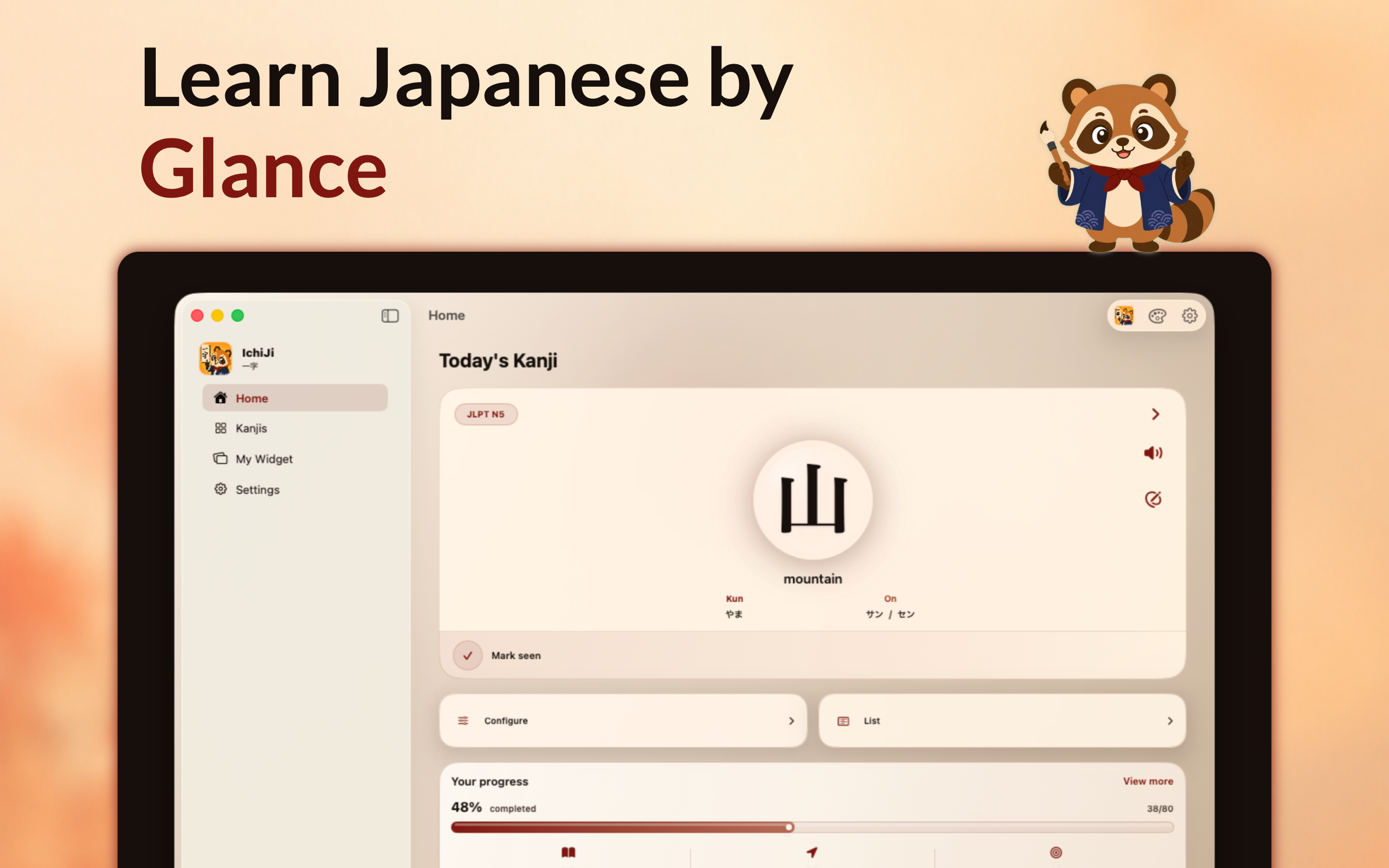Open the gear settings toolbar icon
This screenshot has width=1389, height=868.
[1189, 316]
